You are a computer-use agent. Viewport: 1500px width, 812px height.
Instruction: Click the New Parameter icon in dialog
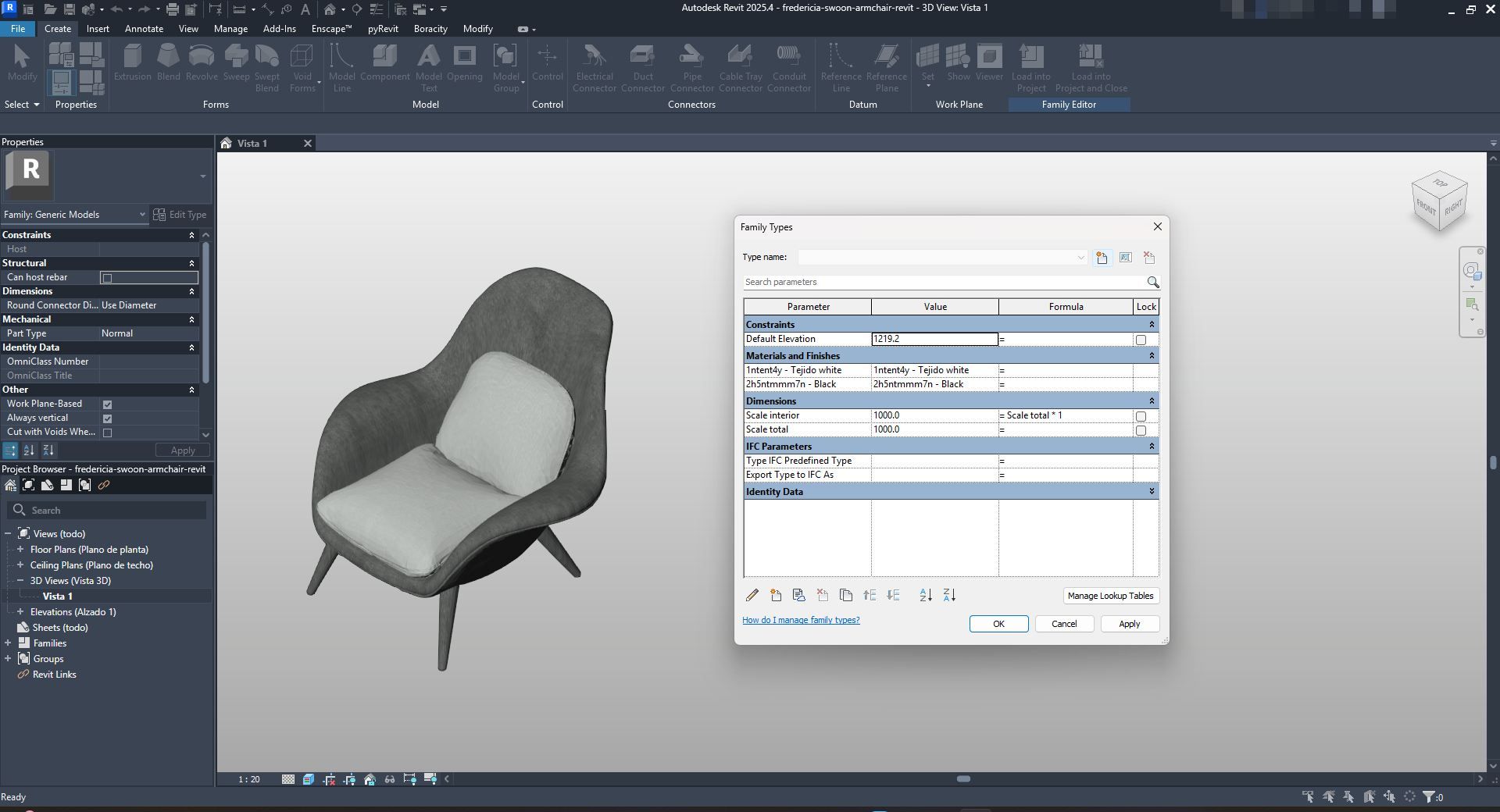point(776,596)
